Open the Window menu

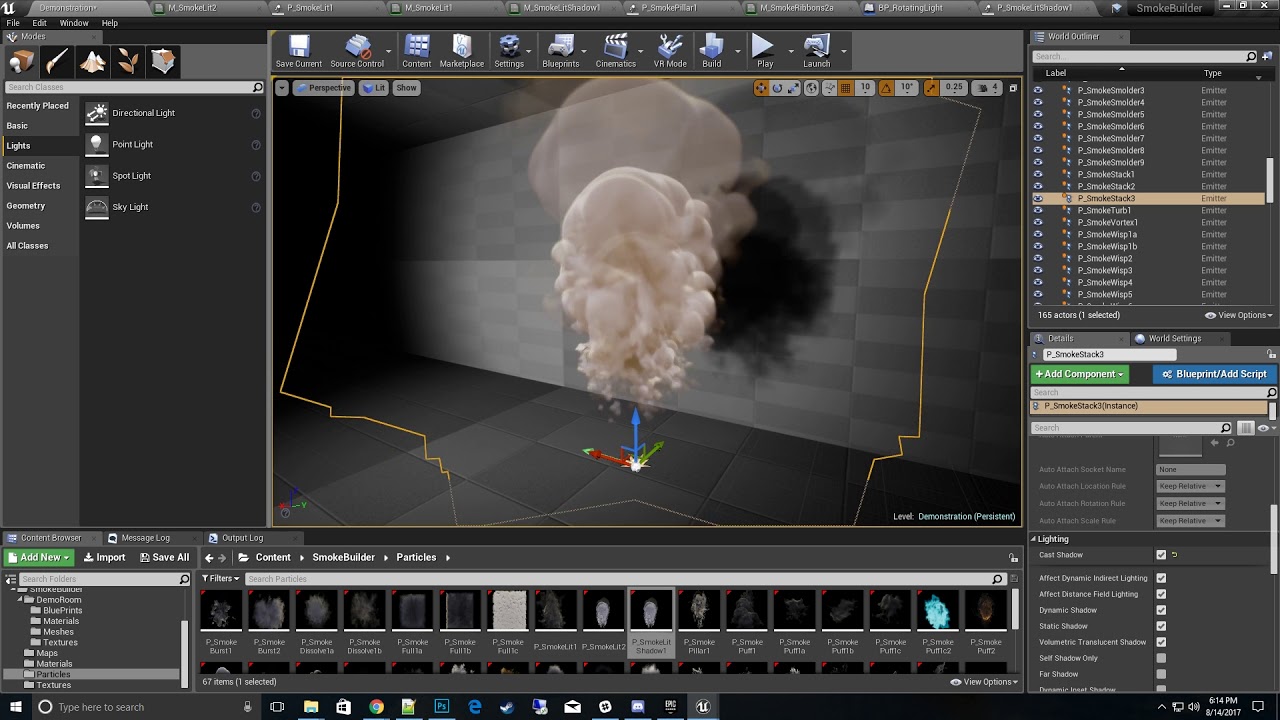pyautogui.click(x=74, y=23)
